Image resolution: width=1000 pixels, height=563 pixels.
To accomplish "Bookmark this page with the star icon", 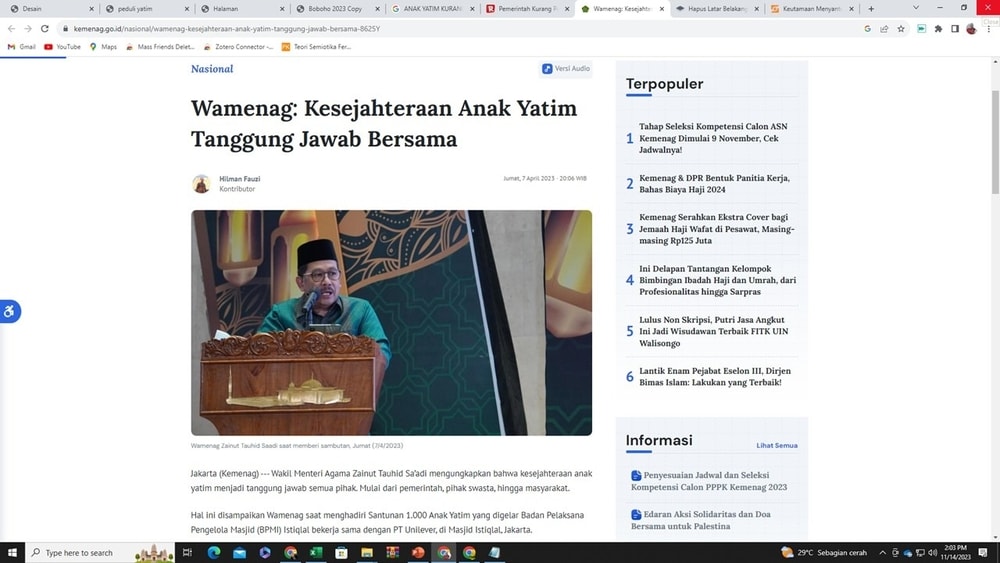I will 901,29.
